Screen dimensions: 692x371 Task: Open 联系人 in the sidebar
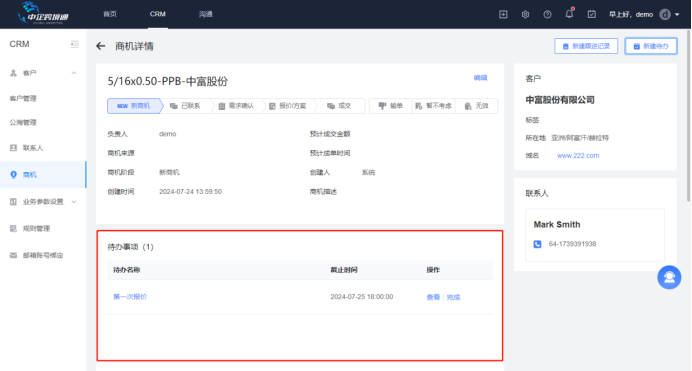coord(33,148)
